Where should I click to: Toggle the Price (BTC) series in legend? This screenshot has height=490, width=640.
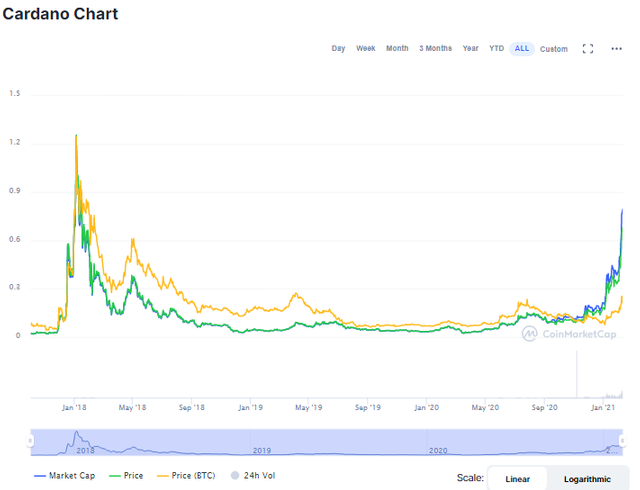tap(186, 476)
